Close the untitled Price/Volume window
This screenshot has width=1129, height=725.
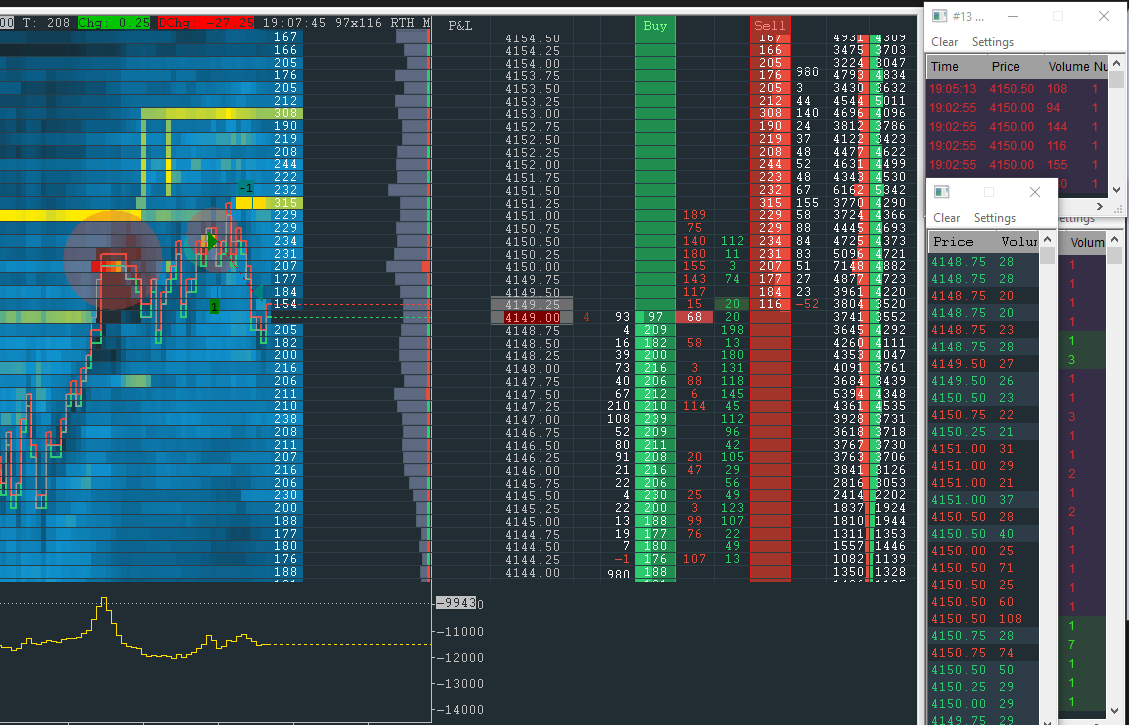1035,192
